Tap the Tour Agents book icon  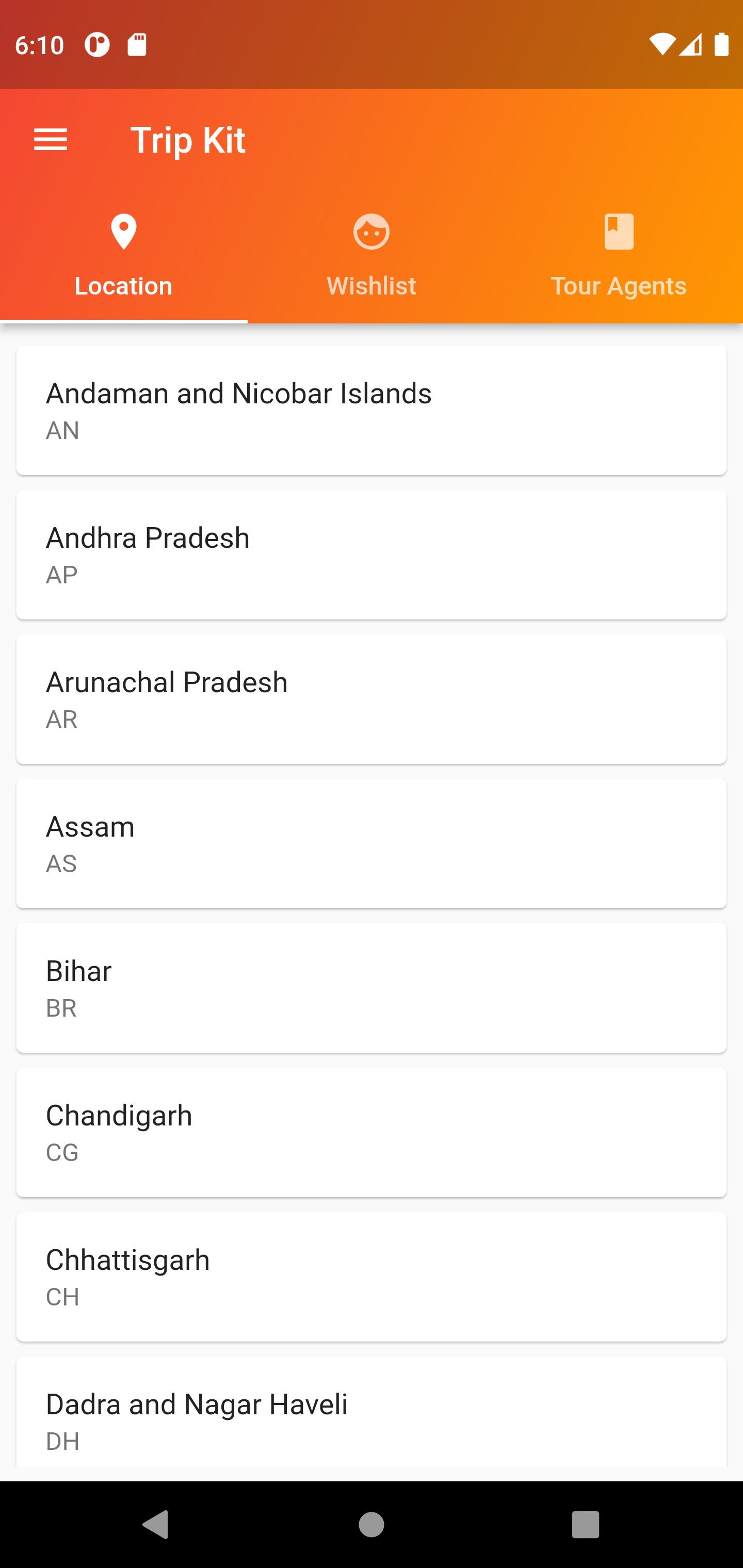click(x=619, y=231)
